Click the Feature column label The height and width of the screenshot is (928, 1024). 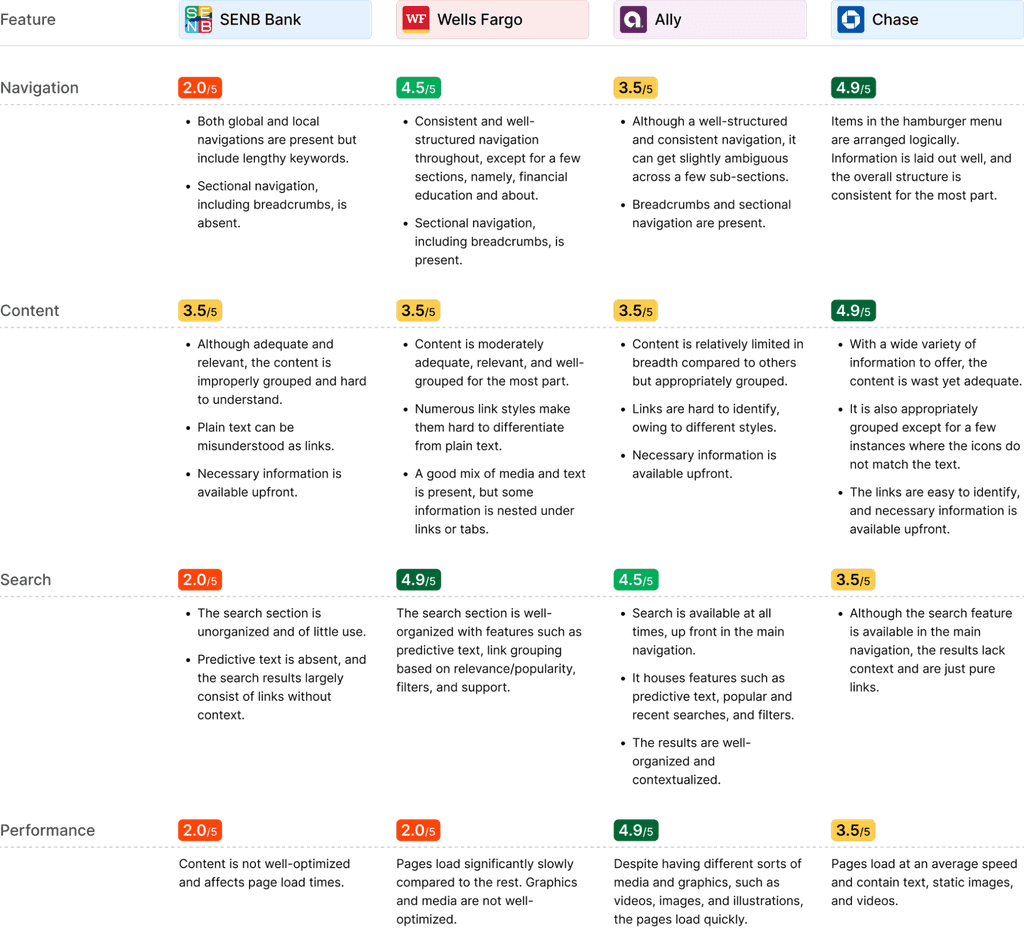coord(27,20)
